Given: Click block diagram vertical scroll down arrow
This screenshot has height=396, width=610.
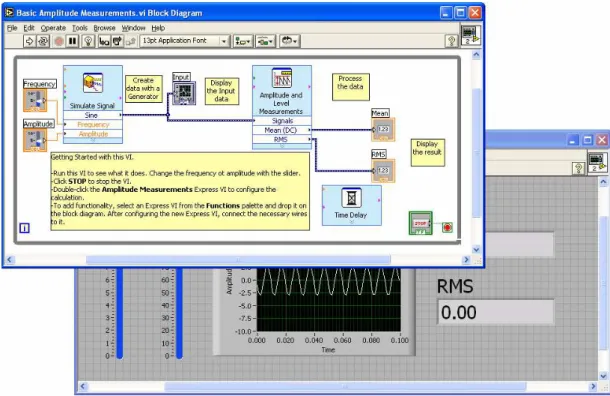Looking at the screenshot, I should (x=476, y=249).
